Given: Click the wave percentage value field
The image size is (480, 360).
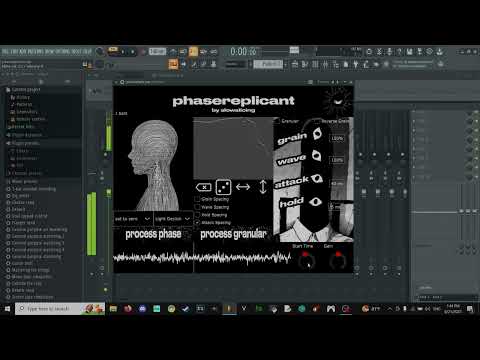Looking at the screenshot, I should (337, 160).
